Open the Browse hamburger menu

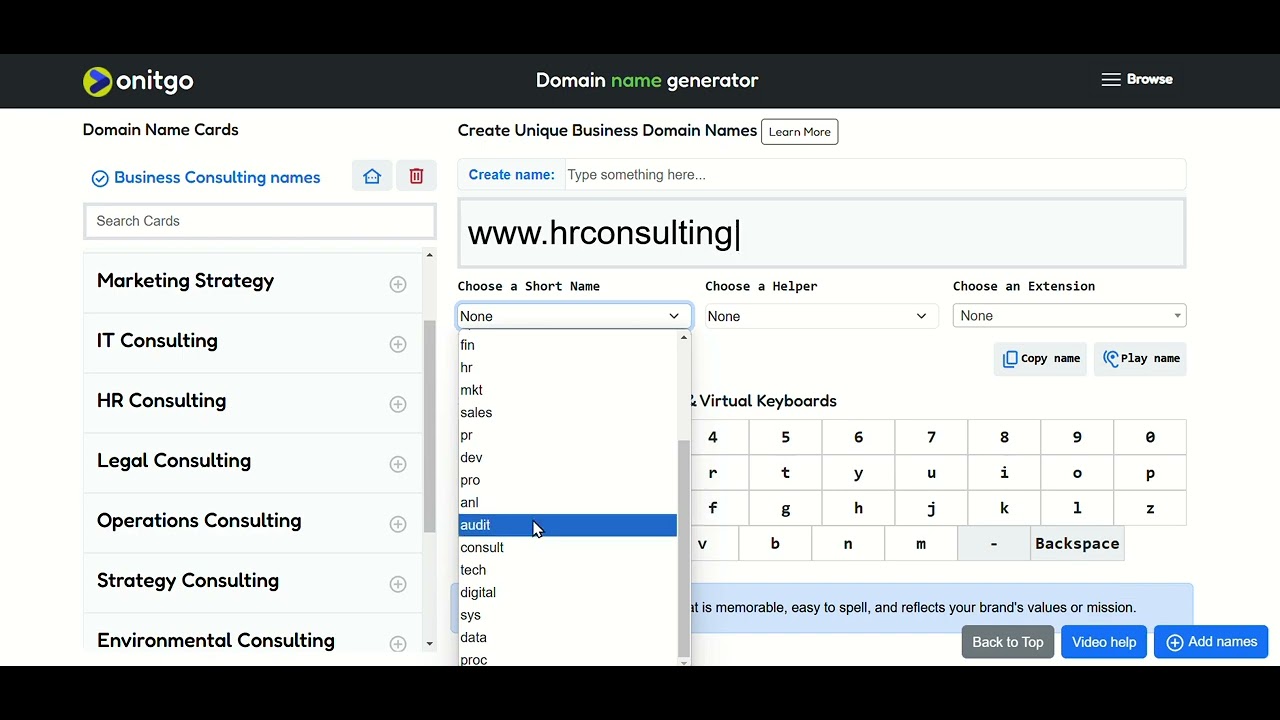click(x=1137, y=80)
